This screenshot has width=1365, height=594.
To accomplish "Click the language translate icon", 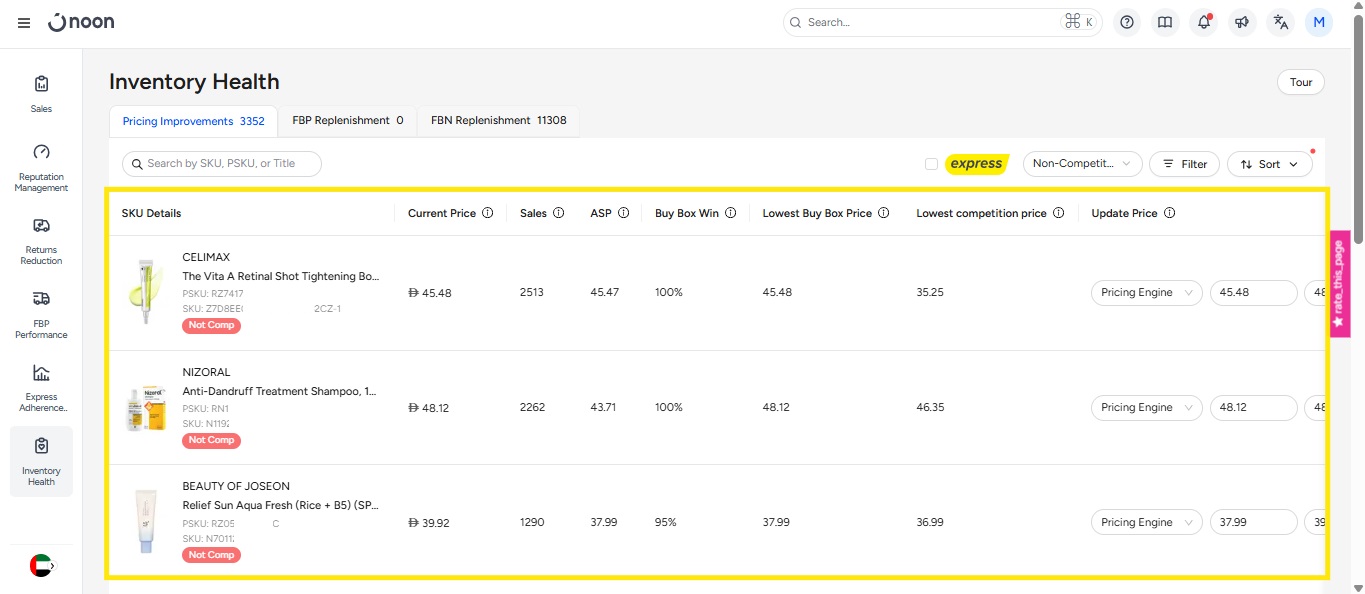I will pos(1280,22).
